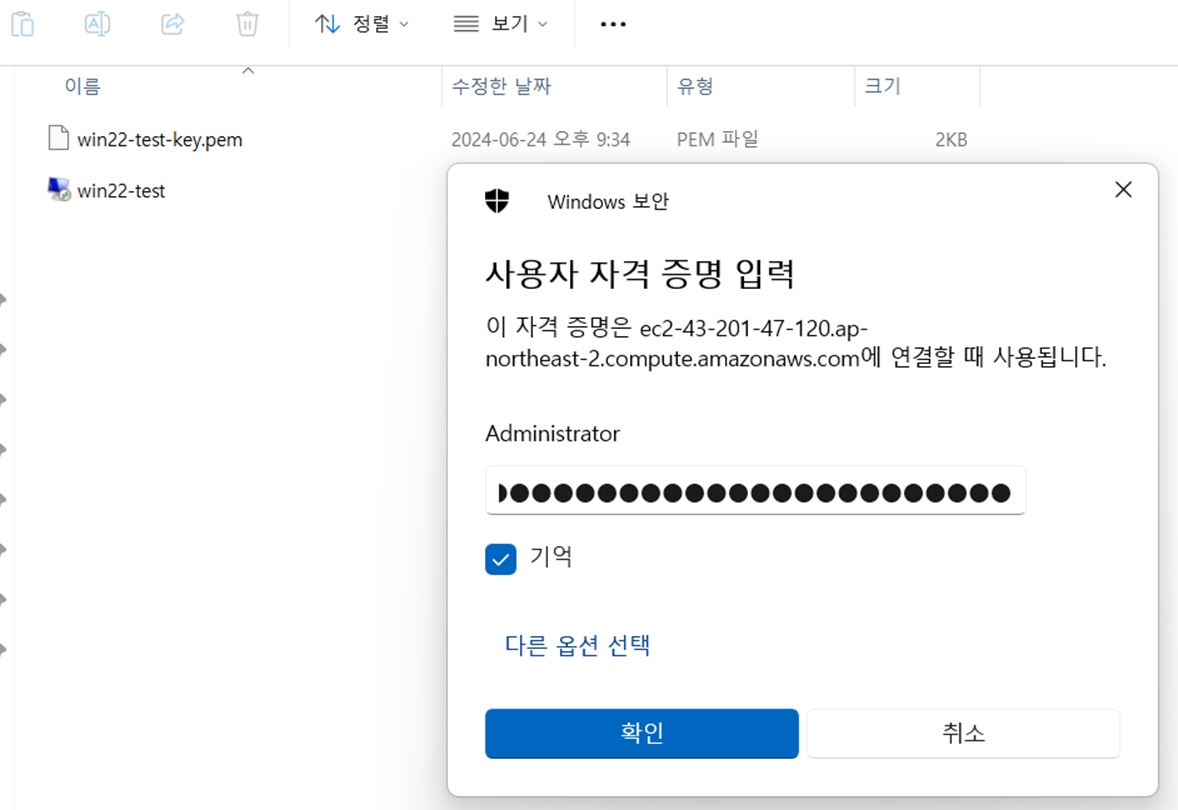
Task: Click the 2KB size cell
Action: coord(951,140)
